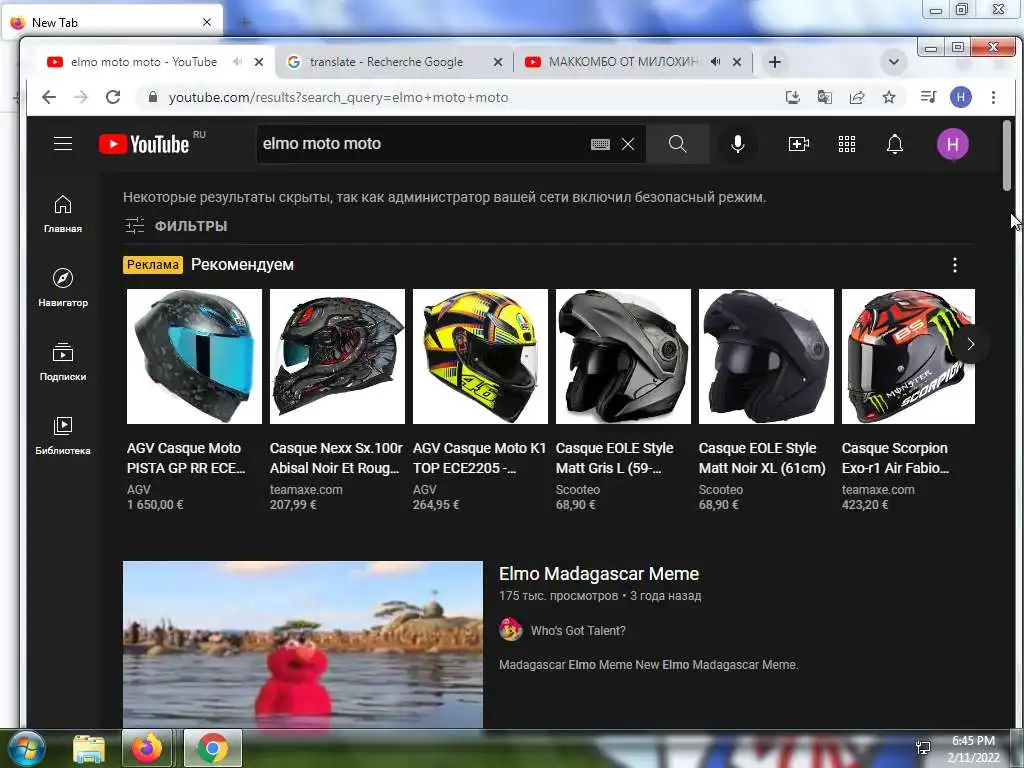Click the translate page icon in the address bar
The image size is (1024, 768).
point(824,97)
